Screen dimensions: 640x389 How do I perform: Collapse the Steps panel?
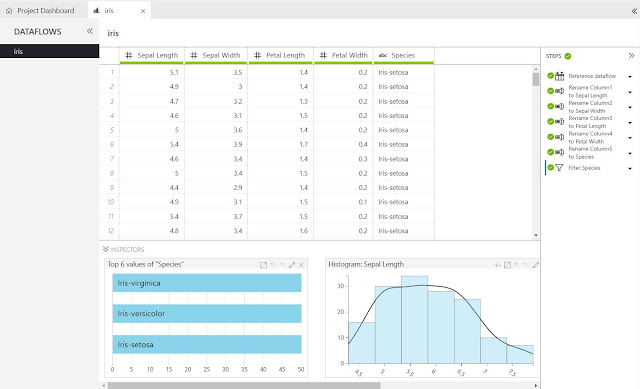coord(631,56)
